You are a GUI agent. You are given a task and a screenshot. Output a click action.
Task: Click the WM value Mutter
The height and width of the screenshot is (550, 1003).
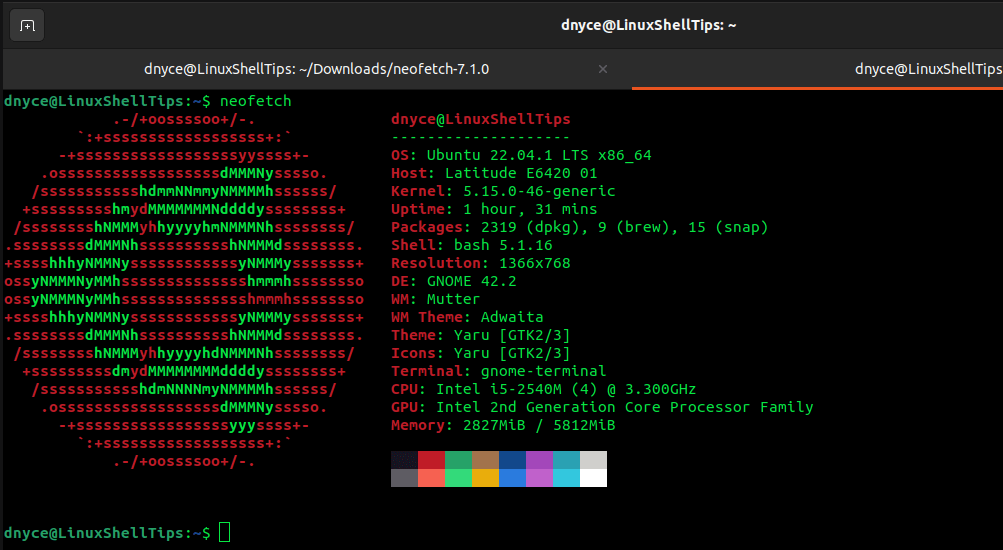453,299
